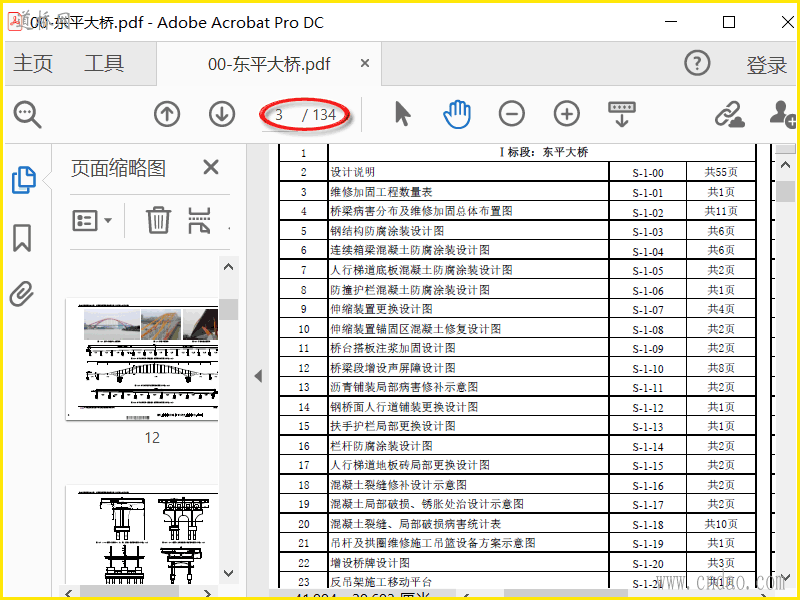800x600 pixels.
Task: Open the help question mark icon
Action: pyautogui.click(x=697, y=63)
